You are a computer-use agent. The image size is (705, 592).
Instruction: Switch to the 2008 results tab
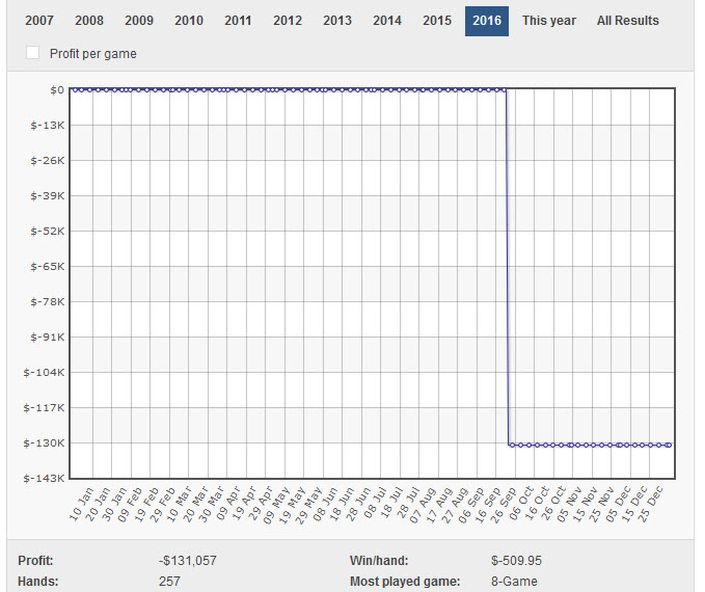pyautogui.click(x=89, y=21)
